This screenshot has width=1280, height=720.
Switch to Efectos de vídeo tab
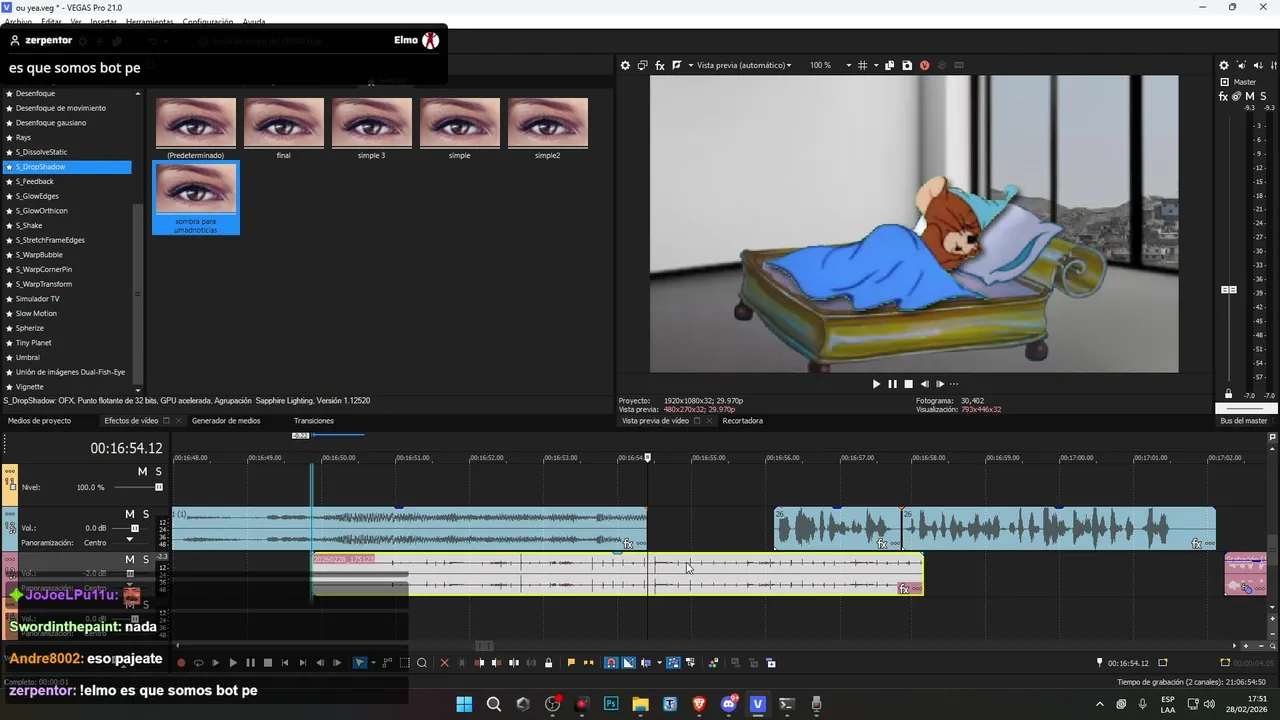131,421
